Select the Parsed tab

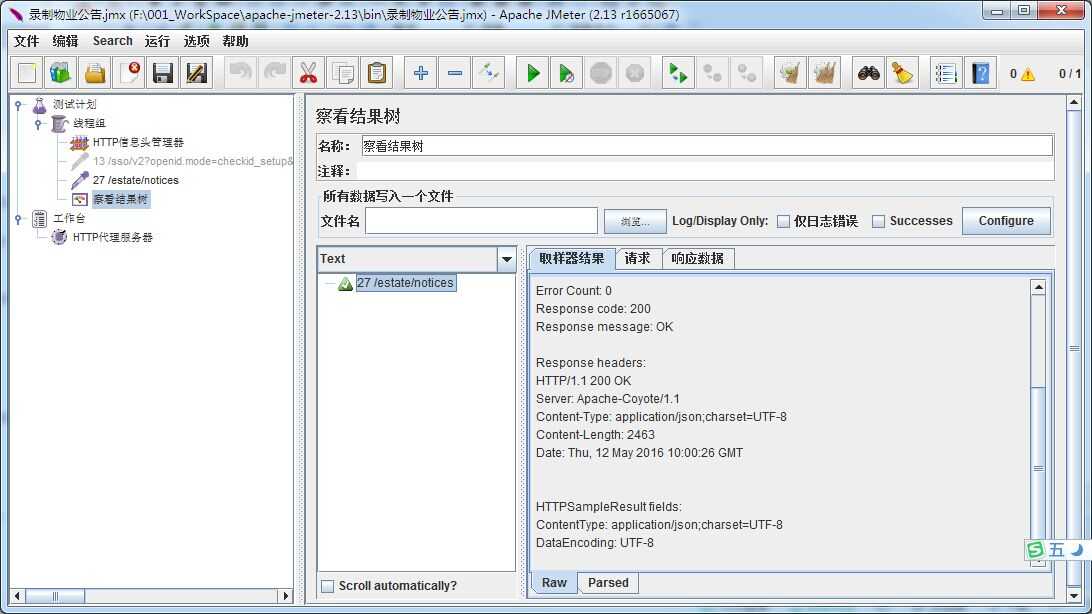coord(608,583)
